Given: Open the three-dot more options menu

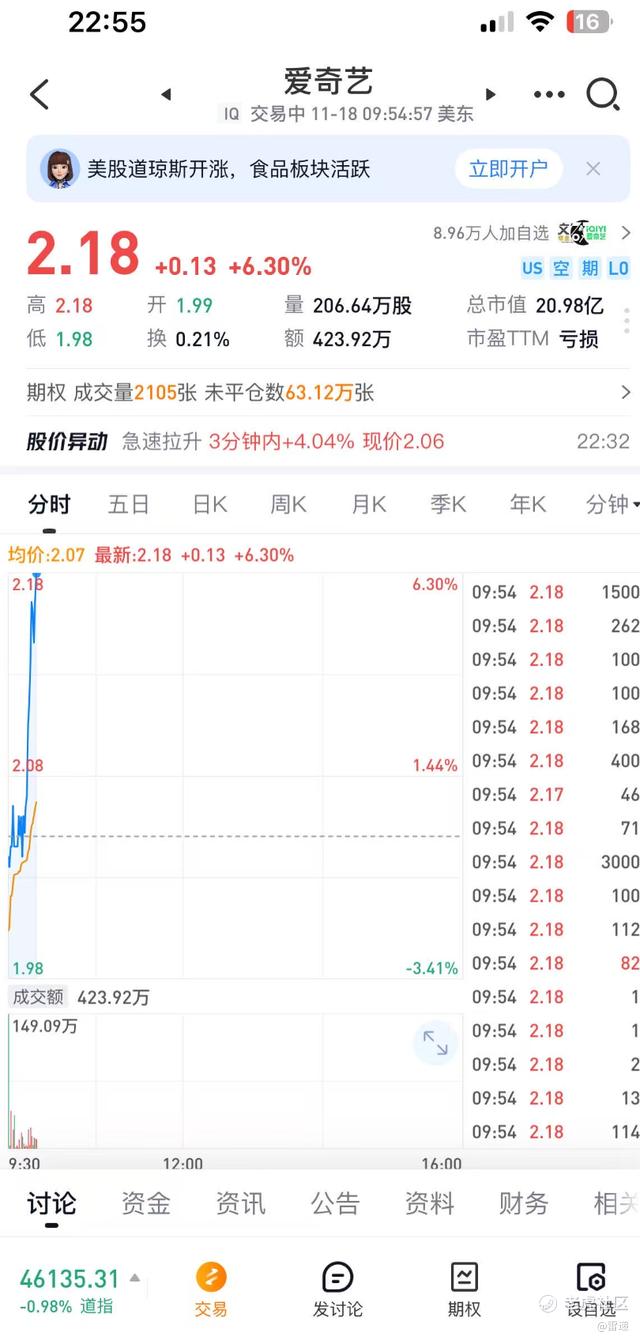Looking at the screenshot, I should pos(549,95).
